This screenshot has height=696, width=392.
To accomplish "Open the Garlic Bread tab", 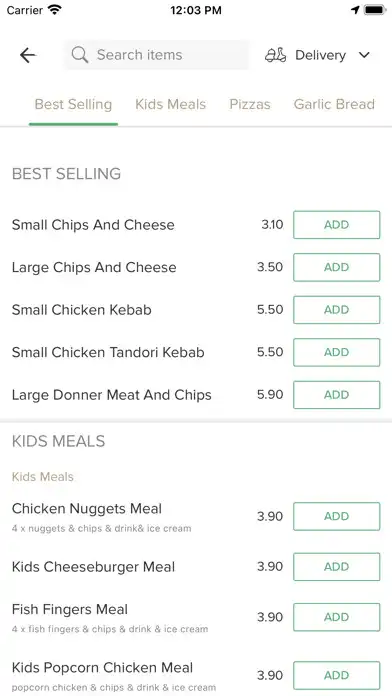I will click(x=334, y=104).
